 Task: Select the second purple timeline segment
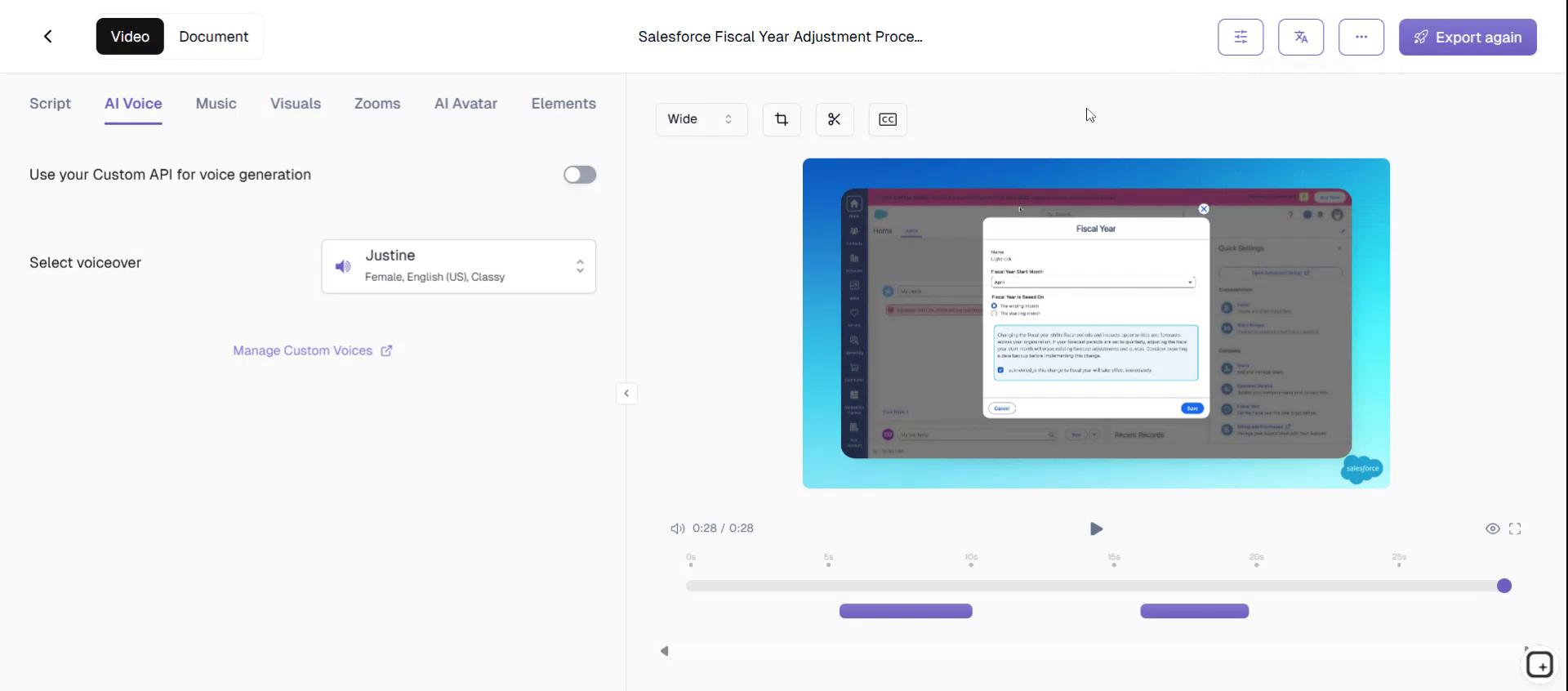click(1195, 611)
